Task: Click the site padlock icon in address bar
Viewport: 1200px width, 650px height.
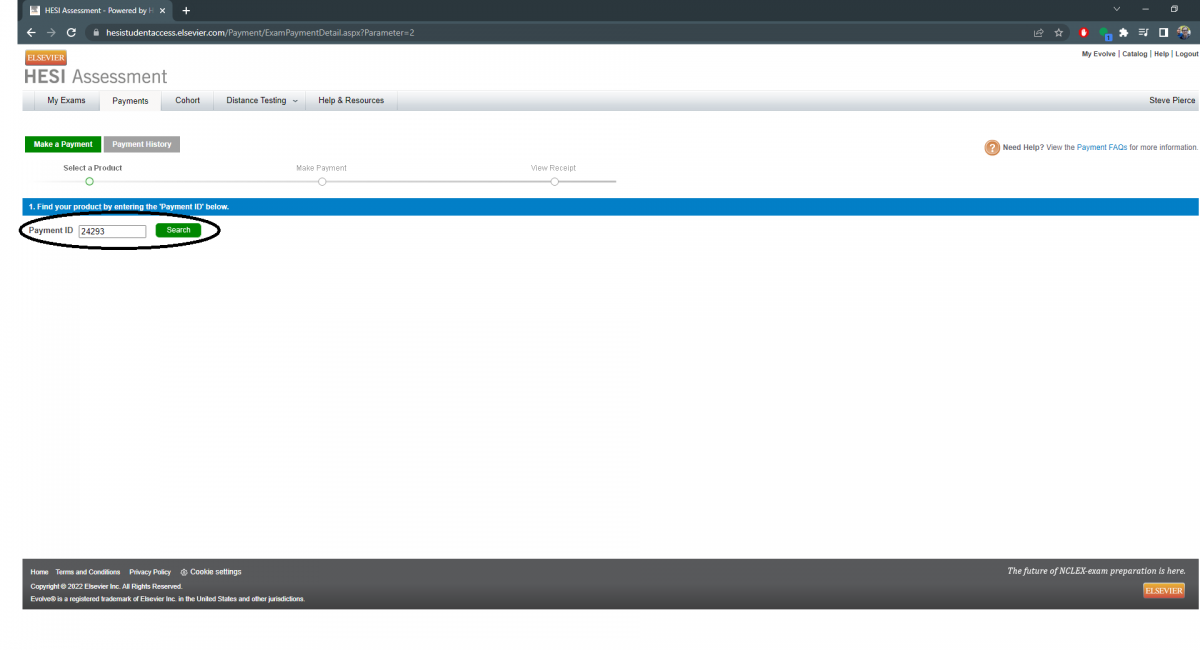Action: point(96,32)
